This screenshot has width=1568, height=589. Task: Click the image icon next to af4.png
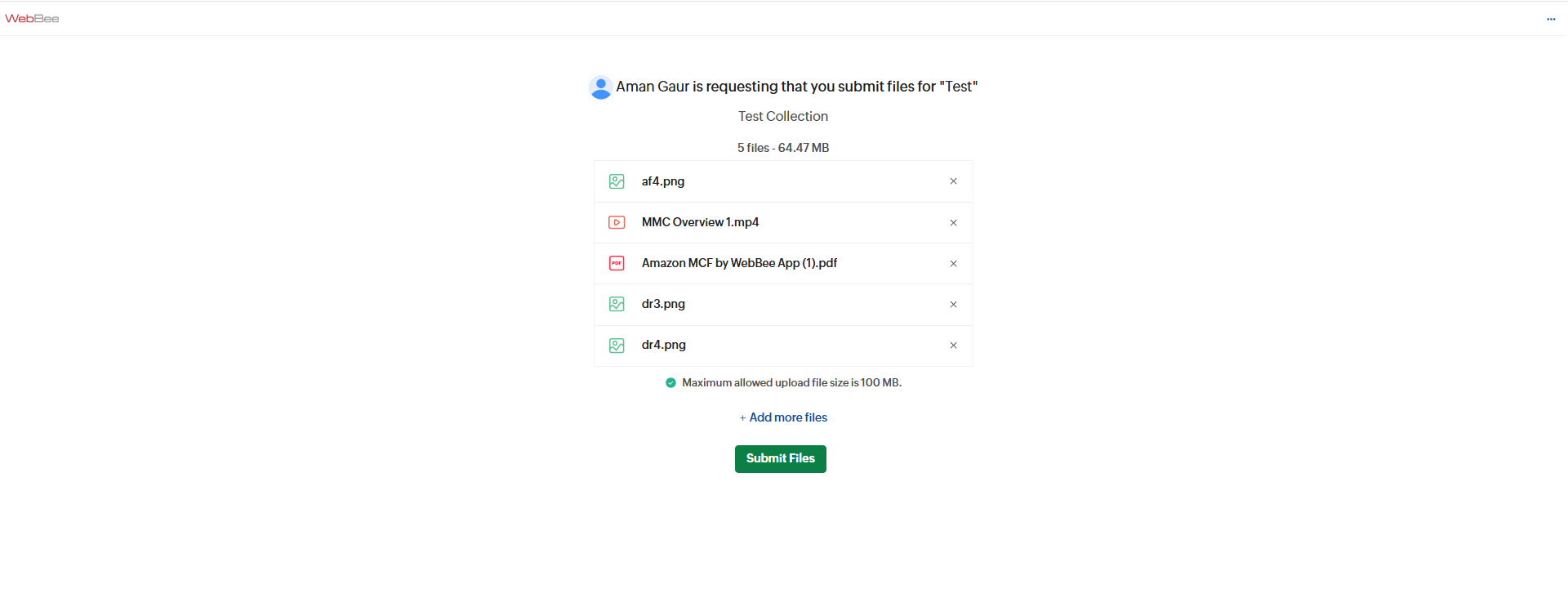click(x=617, y=181)
